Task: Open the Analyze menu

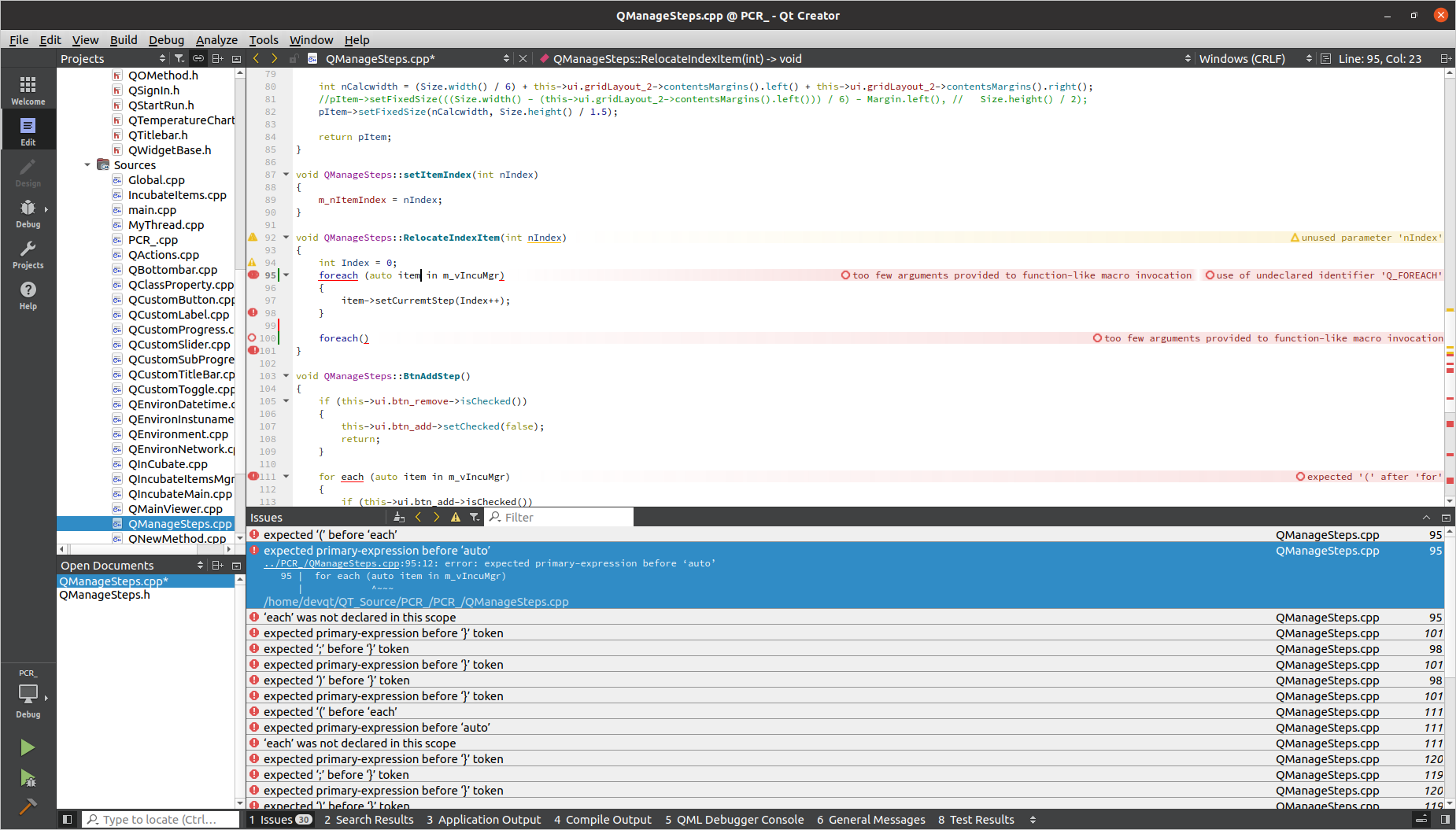Action: (216, 40)
